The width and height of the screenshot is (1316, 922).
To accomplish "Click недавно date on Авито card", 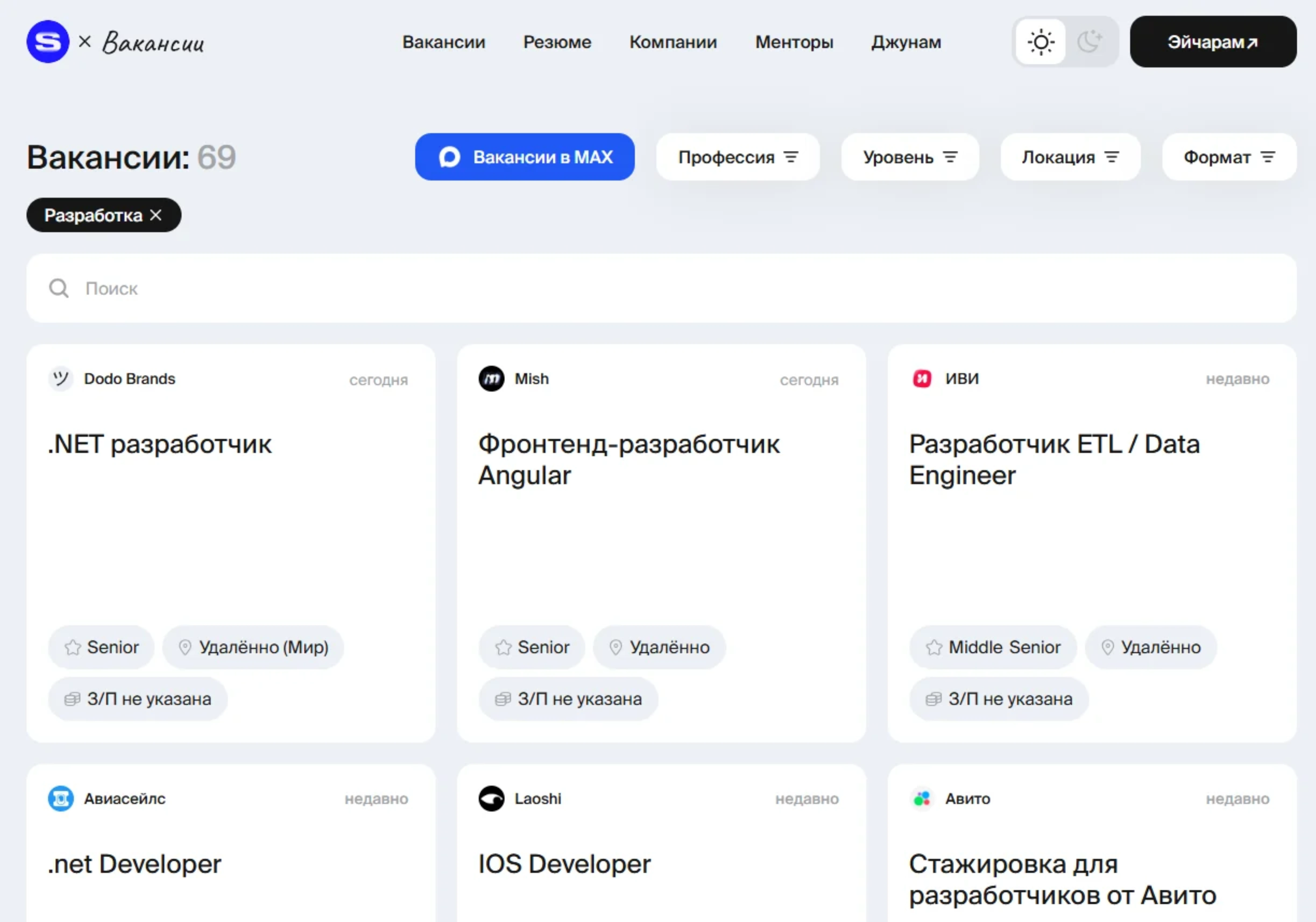I will point(1237,799).
